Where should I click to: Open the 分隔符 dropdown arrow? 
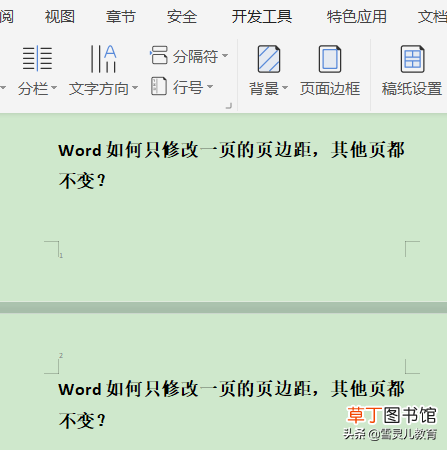225,55
